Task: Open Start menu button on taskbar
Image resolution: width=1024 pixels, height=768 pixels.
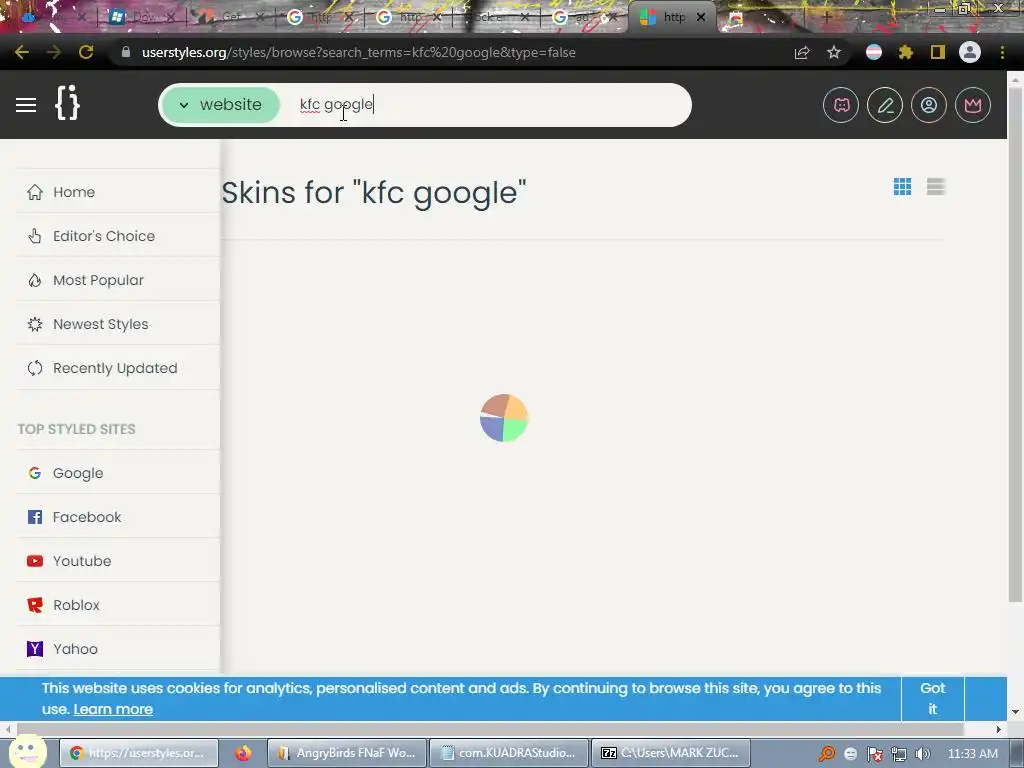Action: click(x=26, y=752)
